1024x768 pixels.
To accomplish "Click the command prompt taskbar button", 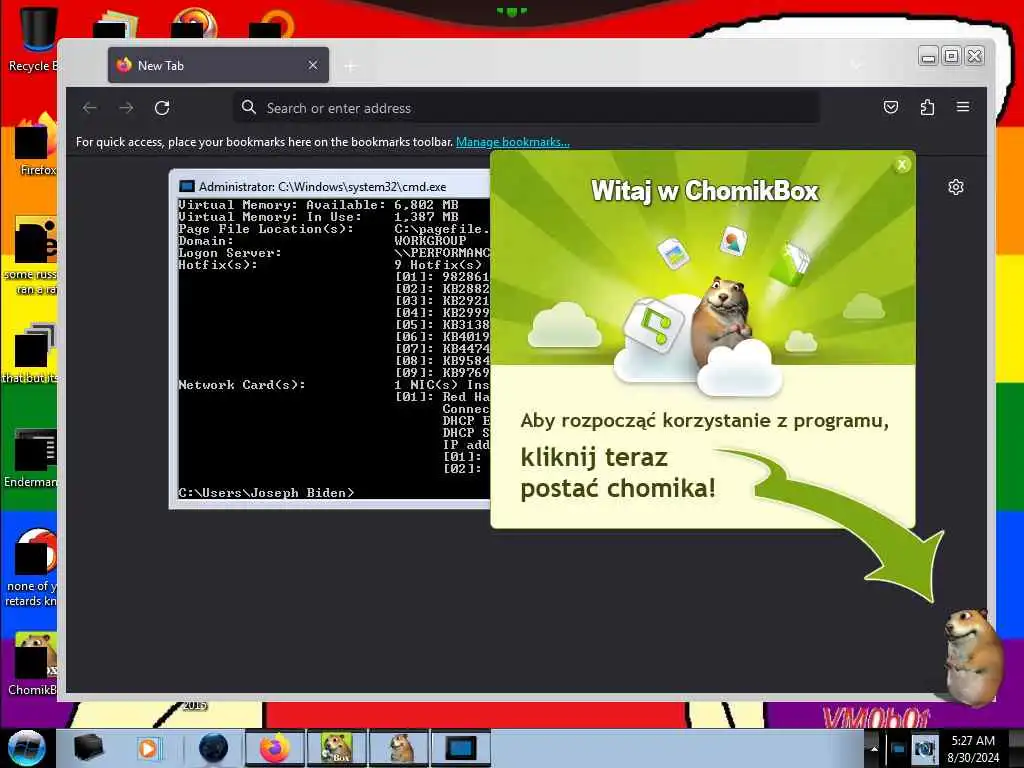I will coord(460,748).
